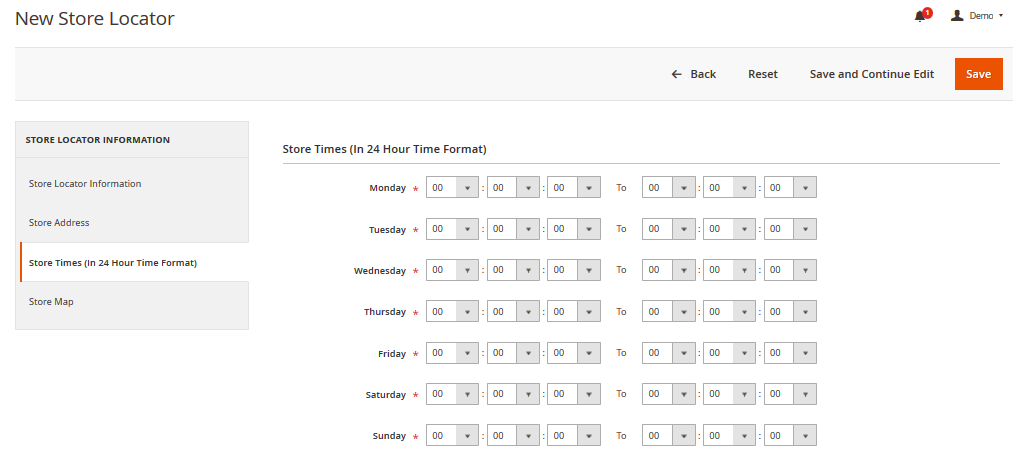
Task: Go to the Store Map tab
Action: click(51, 302)
